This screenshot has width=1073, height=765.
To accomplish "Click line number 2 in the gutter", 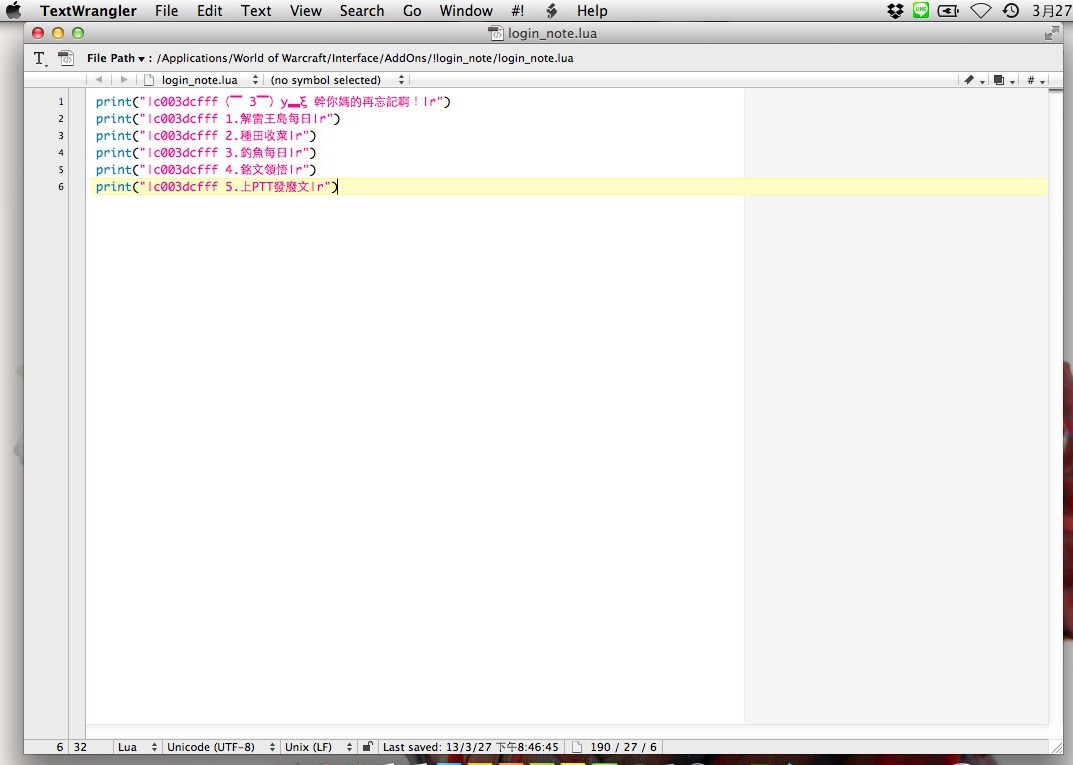I will (60, 118).
